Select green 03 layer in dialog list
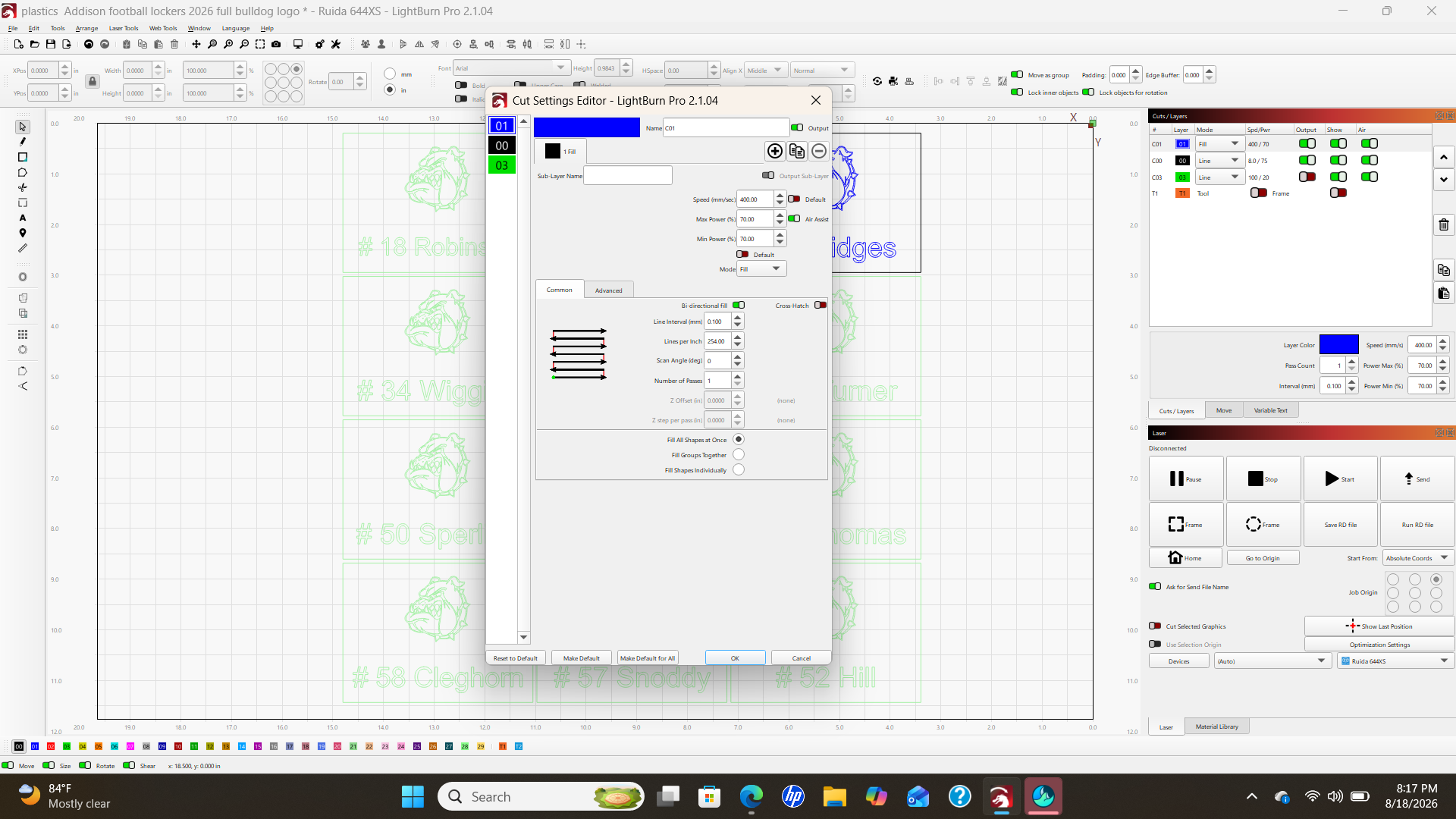The image size is (1456, 819). point(502,165)
